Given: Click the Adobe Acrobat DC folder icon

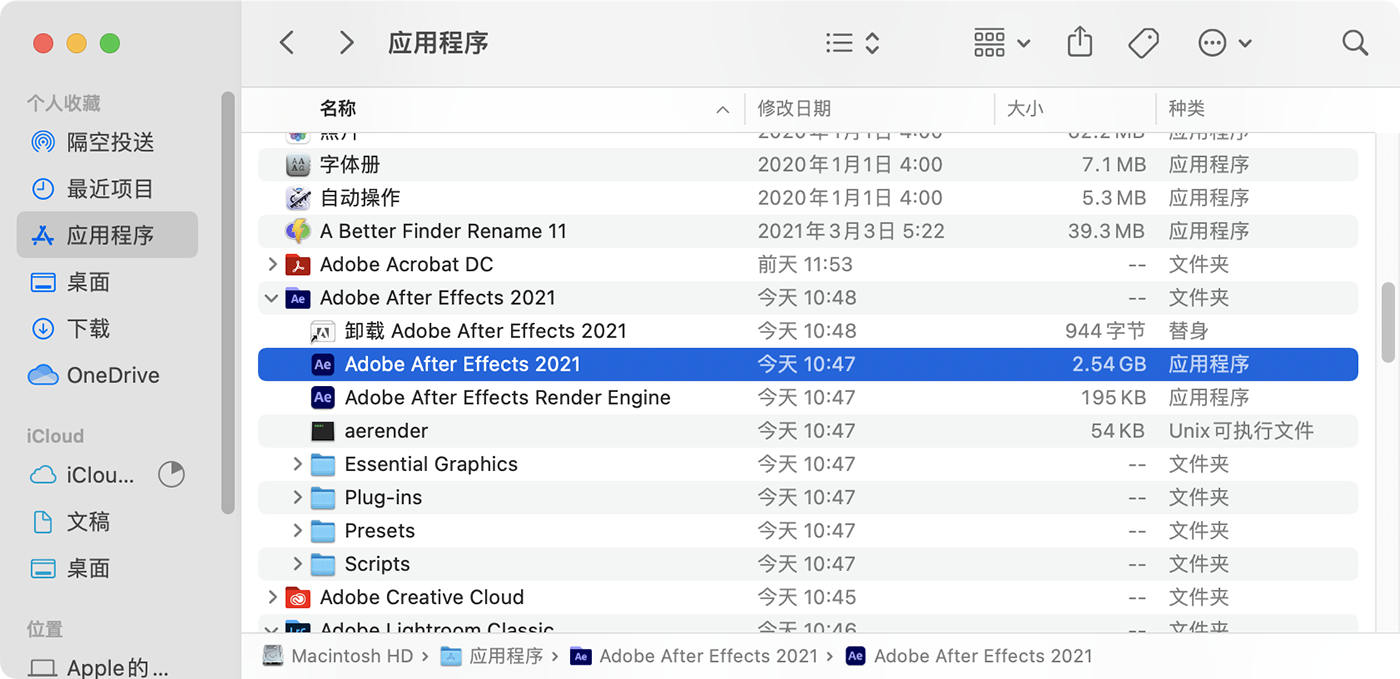Looking at the screenshot, I should [x=298, y=264].
